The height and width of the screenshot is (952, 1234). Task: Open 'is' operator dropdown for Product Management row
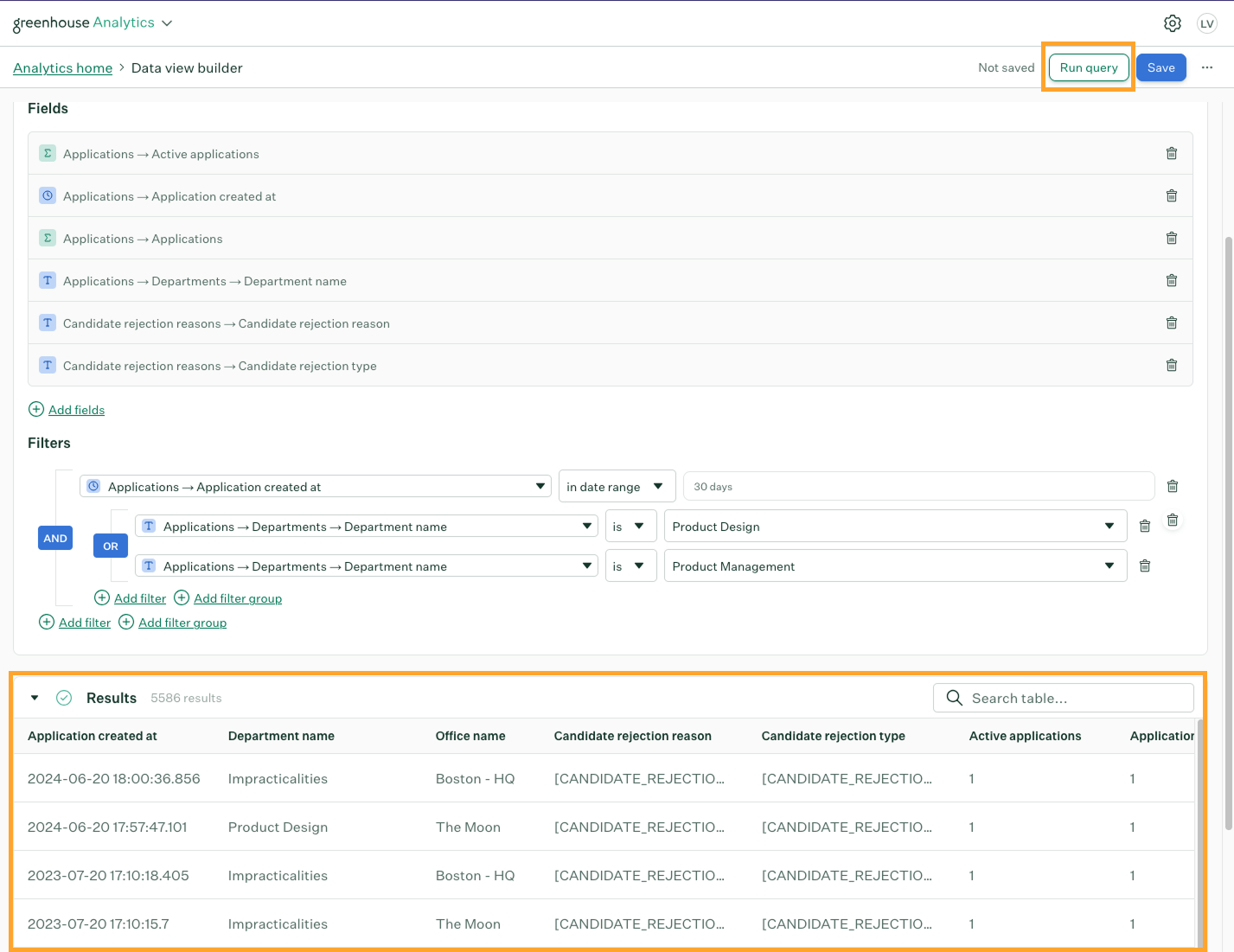631,565
